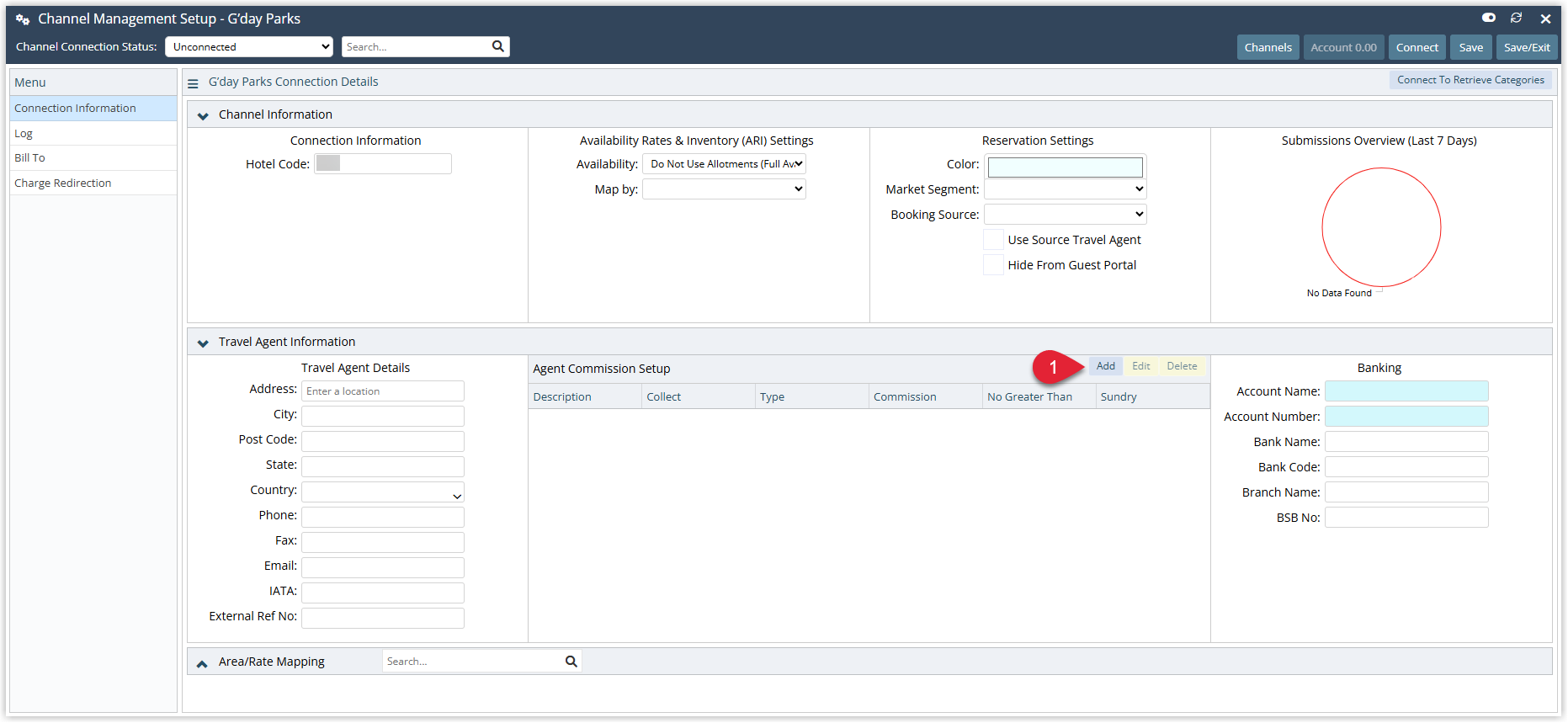Collapse the Travel Agent Information section
Image resolution: width=1568 pixels, height=723 pixels.
pyautogui.click(x=203, y=343)
